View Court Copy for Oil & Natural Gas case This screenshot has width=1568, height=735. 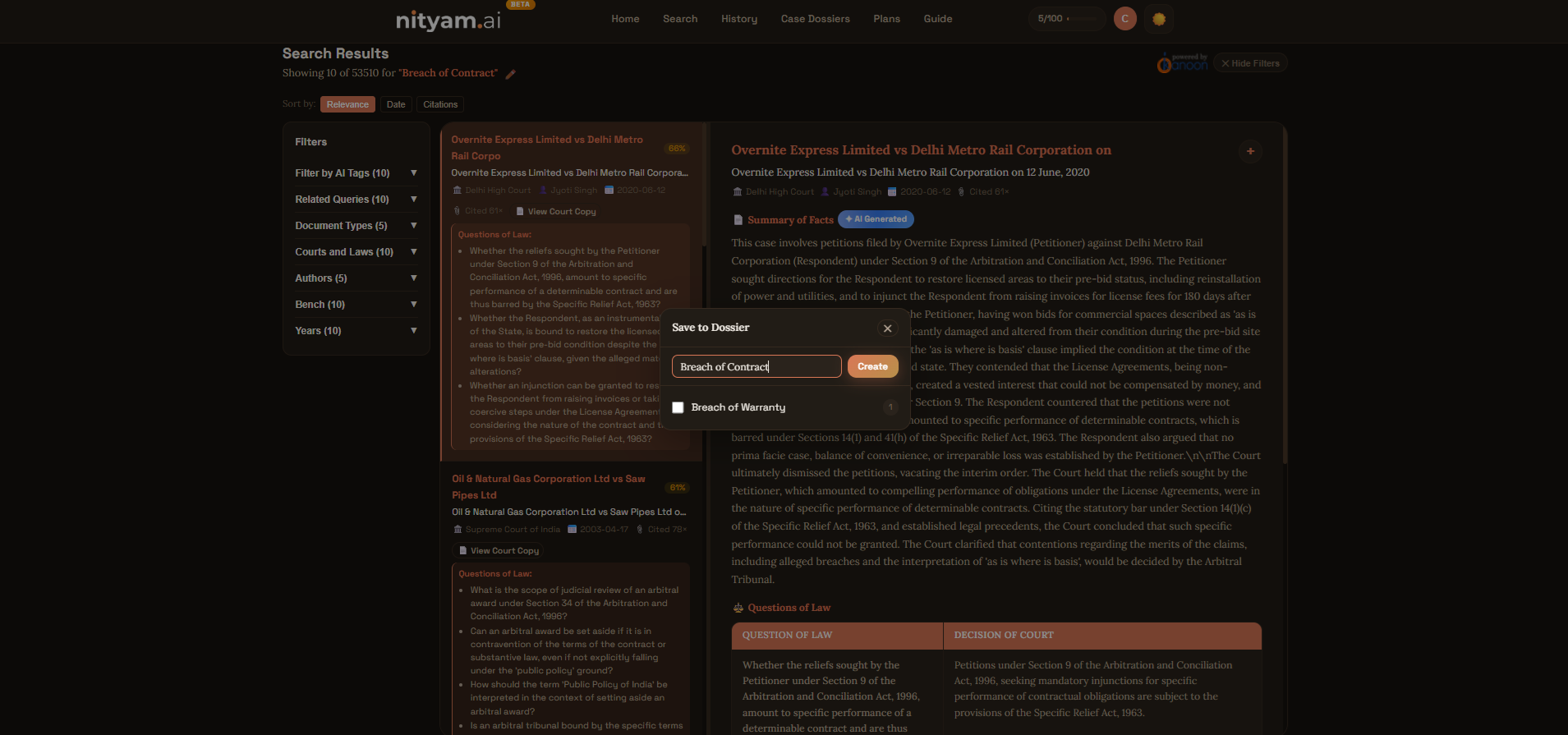[499, 551]
